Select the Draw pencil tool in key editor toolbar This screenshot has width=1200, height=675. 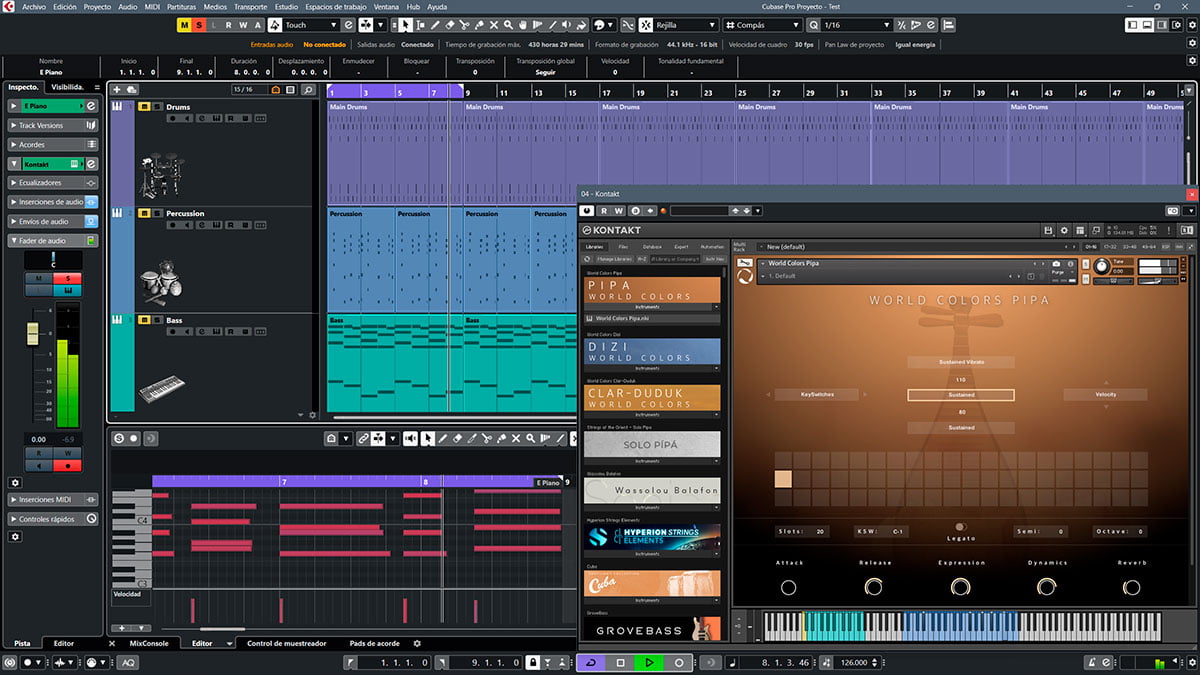442,438
